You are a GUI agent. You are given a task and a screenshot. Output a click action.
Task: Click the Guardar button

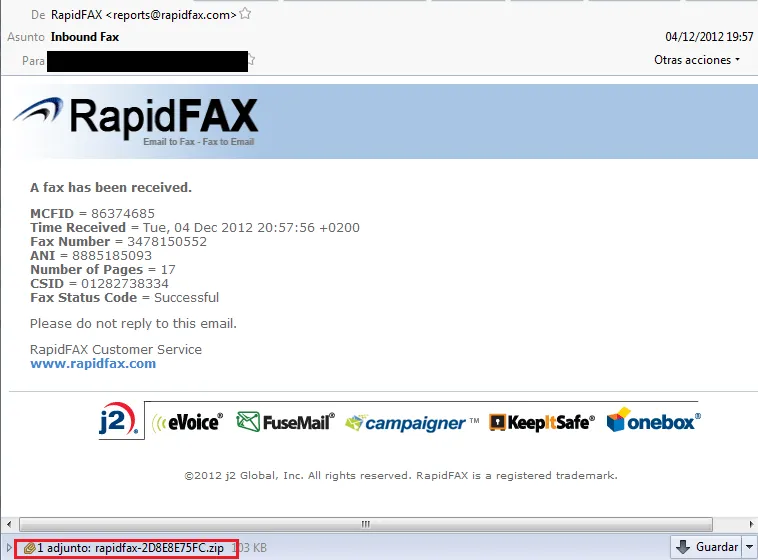tap(707, 547)
